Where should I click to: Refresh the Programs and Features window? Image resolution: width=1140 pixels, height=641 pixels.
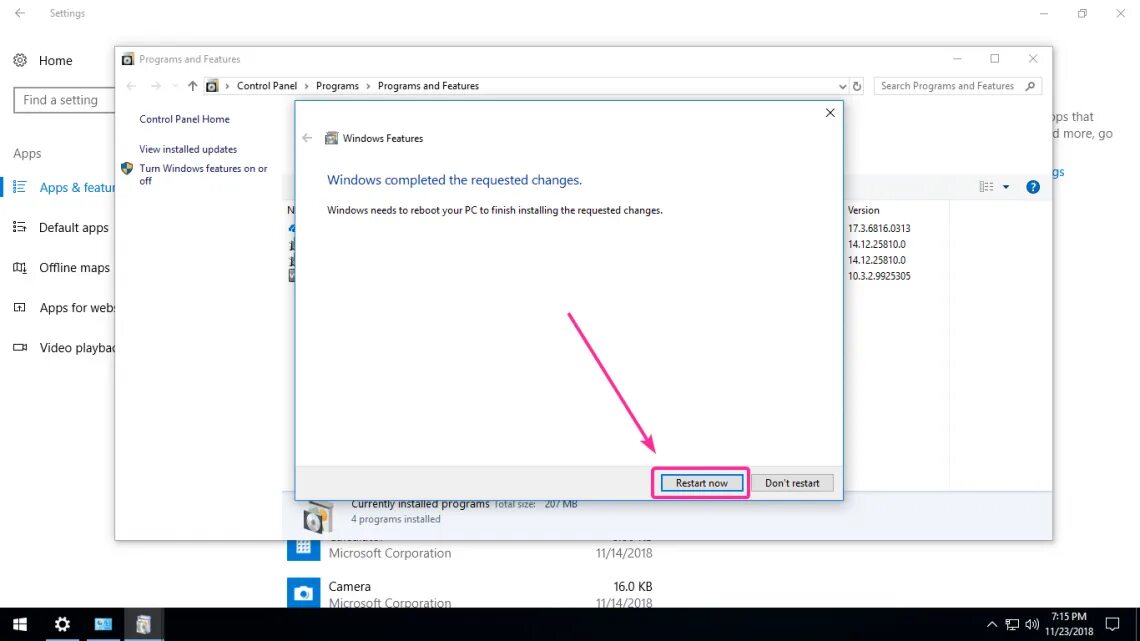pyautogui.click(x=857, y=86)
